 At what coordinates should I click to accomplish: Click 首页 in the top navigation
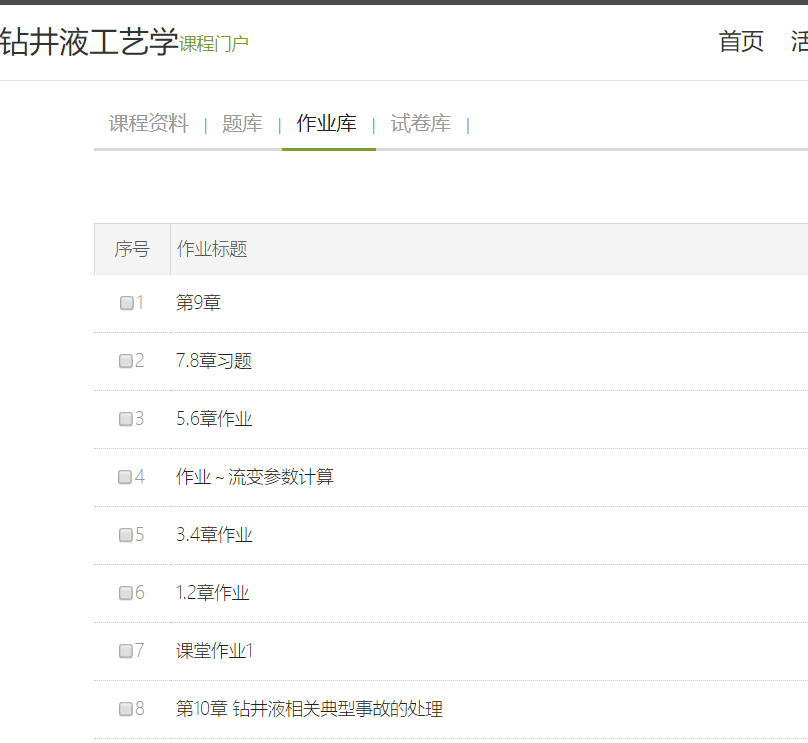[x=741, y=42]
